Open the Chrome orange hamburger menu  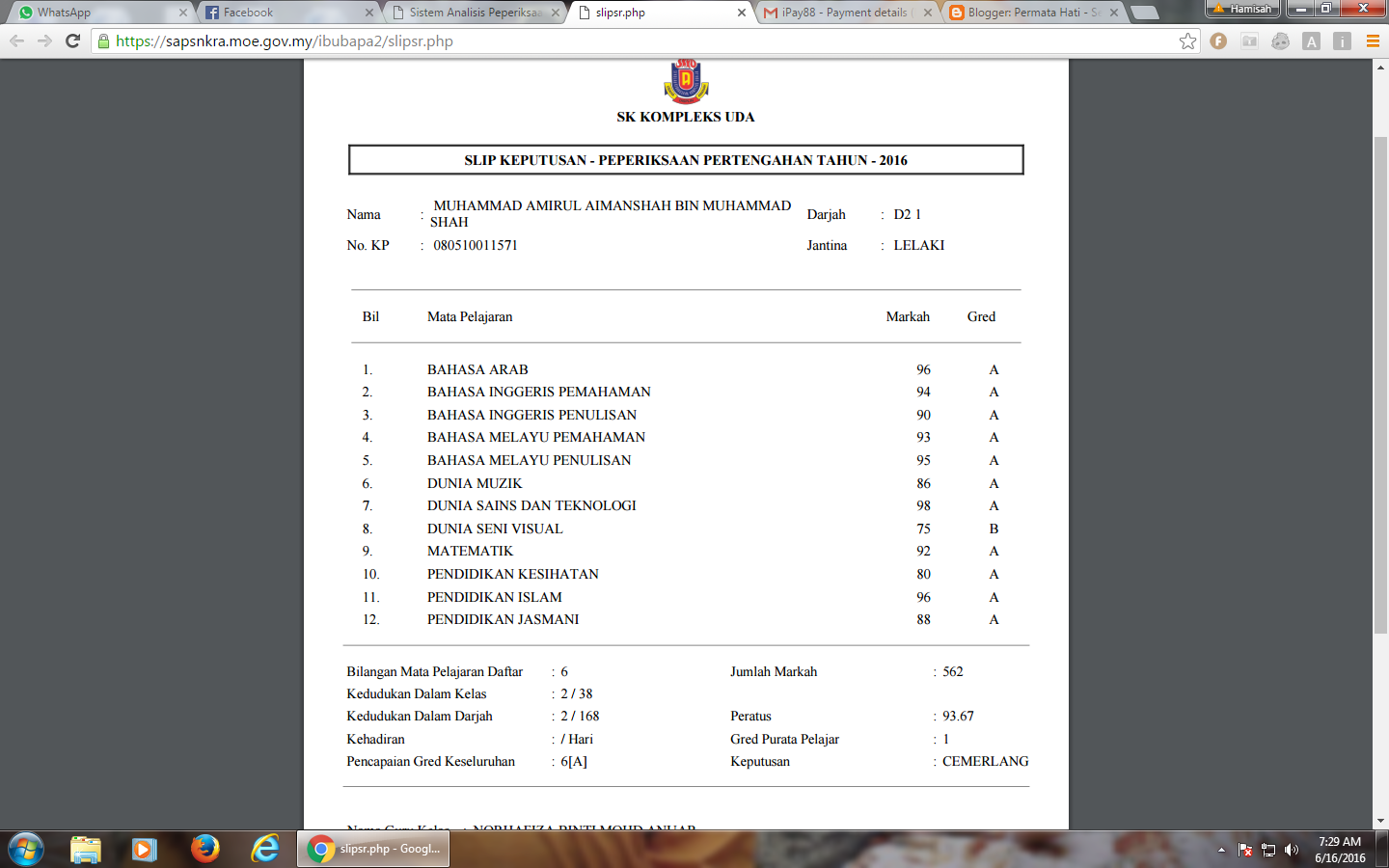tap(1373, 41)
